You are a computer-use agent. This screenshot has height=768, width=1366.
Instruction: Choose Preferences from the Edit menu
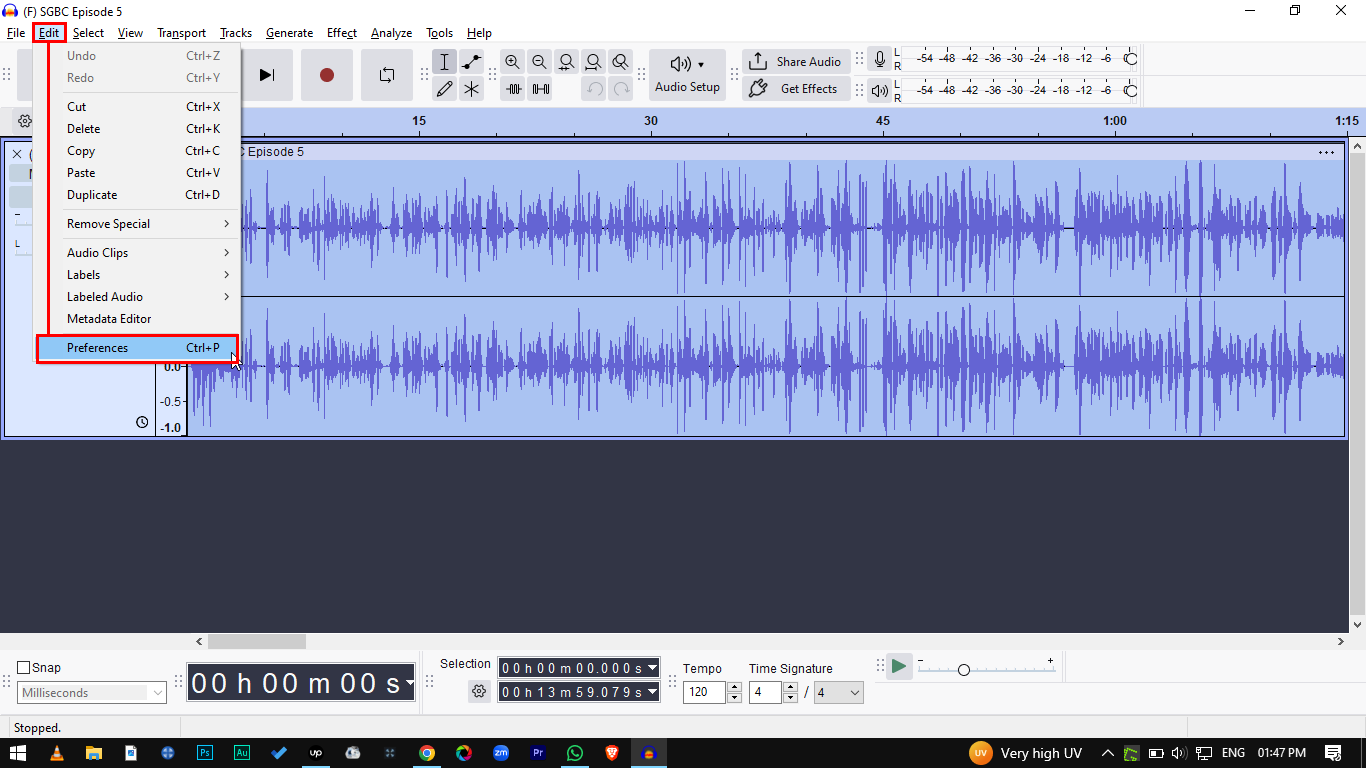pyautogui.click(x=137, y=348)
